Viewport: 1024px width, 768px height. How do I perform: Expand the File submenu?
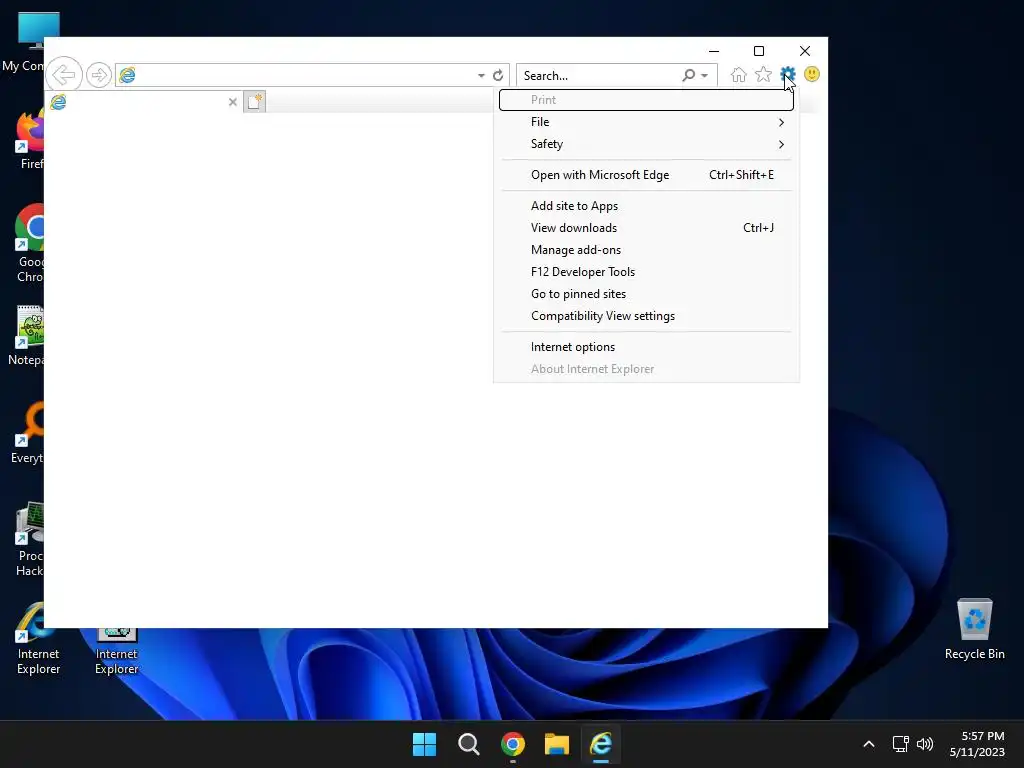tap(646, 122)
